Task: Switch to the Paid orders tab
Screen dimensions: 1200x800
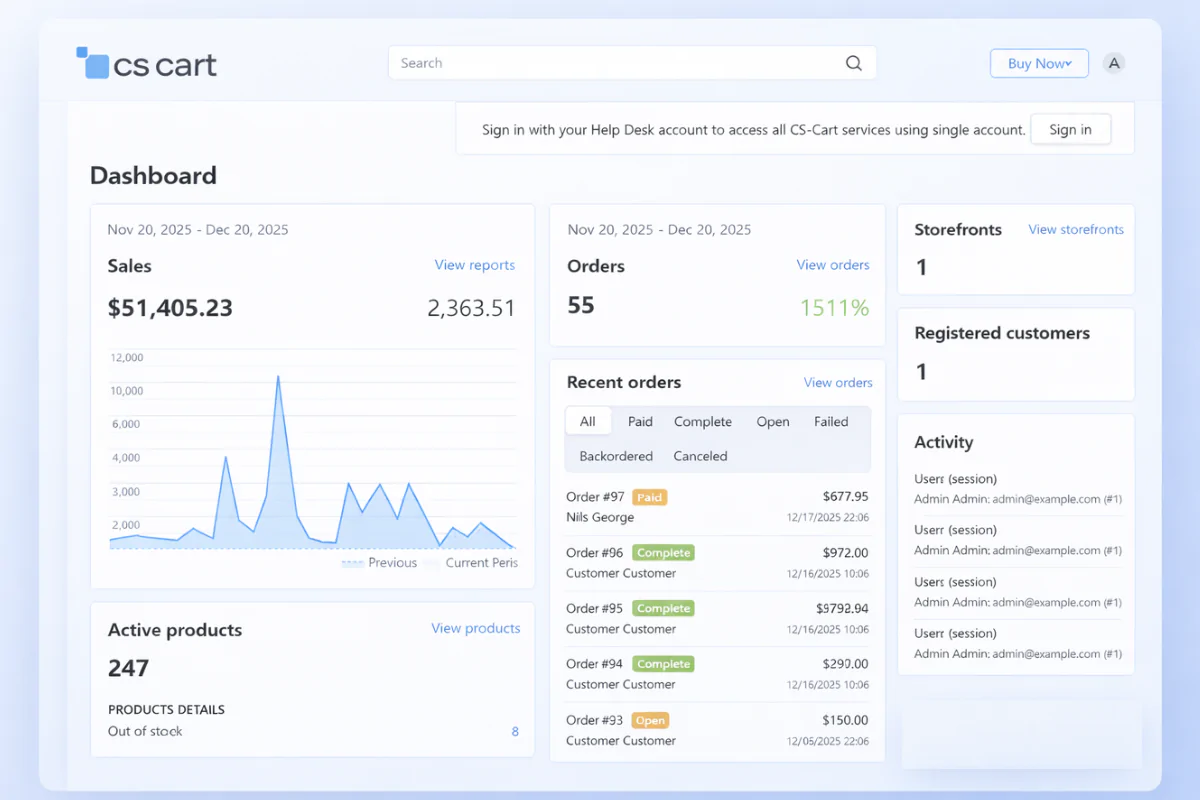Action: click(640, 421)
